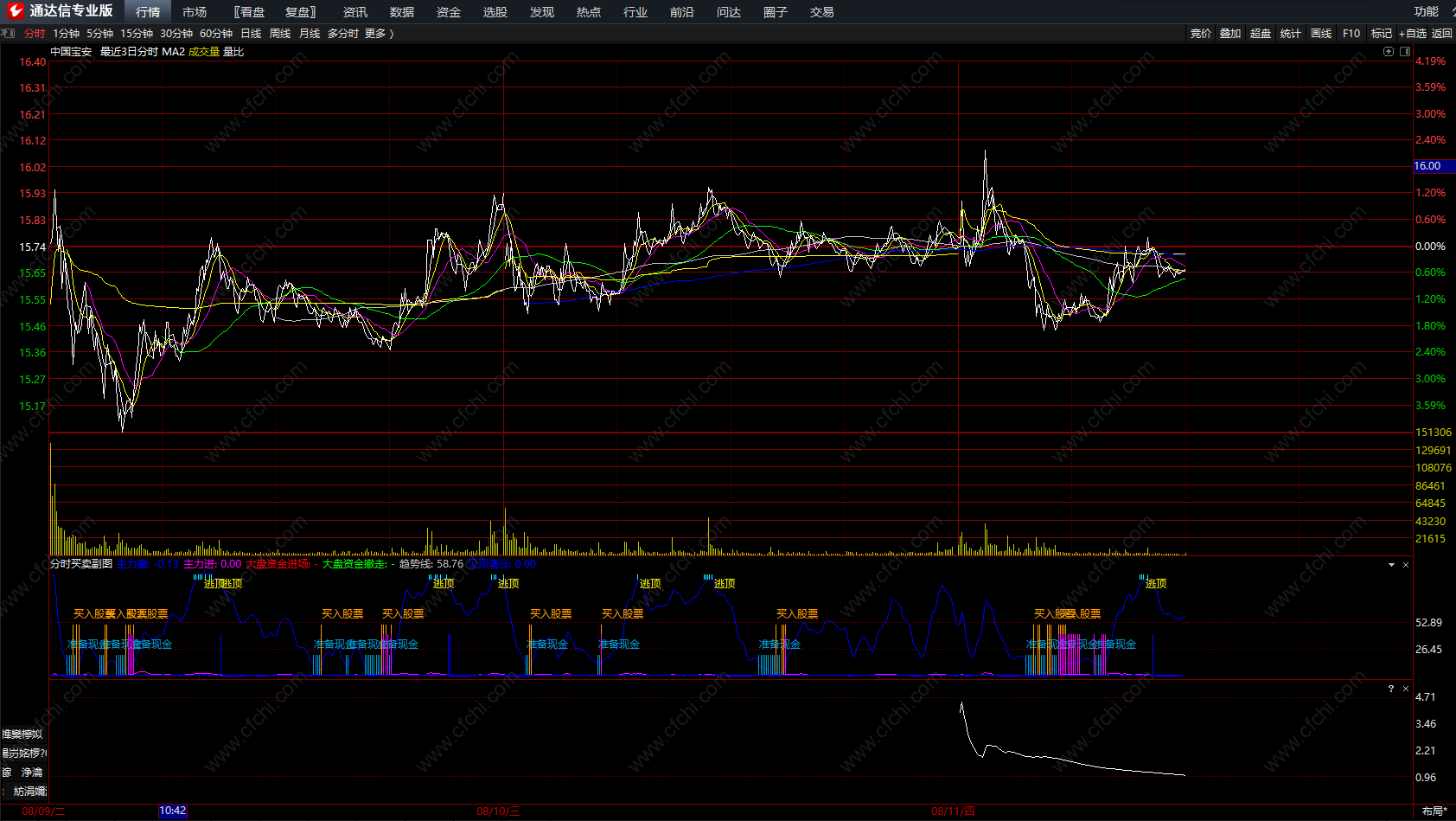The width and height of the screenshot is (1456, 821).
Task: Switch to the 月线 monthly chart
Action: coord(310,34)
